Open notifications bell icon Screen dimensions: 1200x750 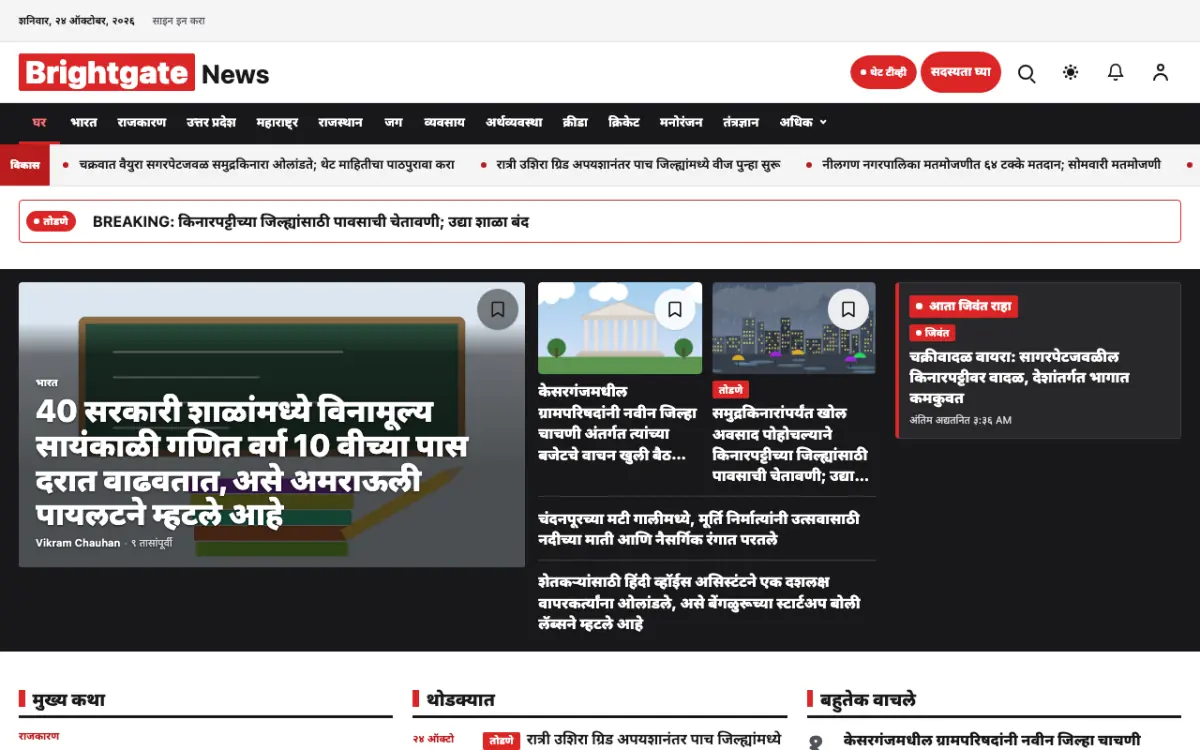(x=1115, y=73)
